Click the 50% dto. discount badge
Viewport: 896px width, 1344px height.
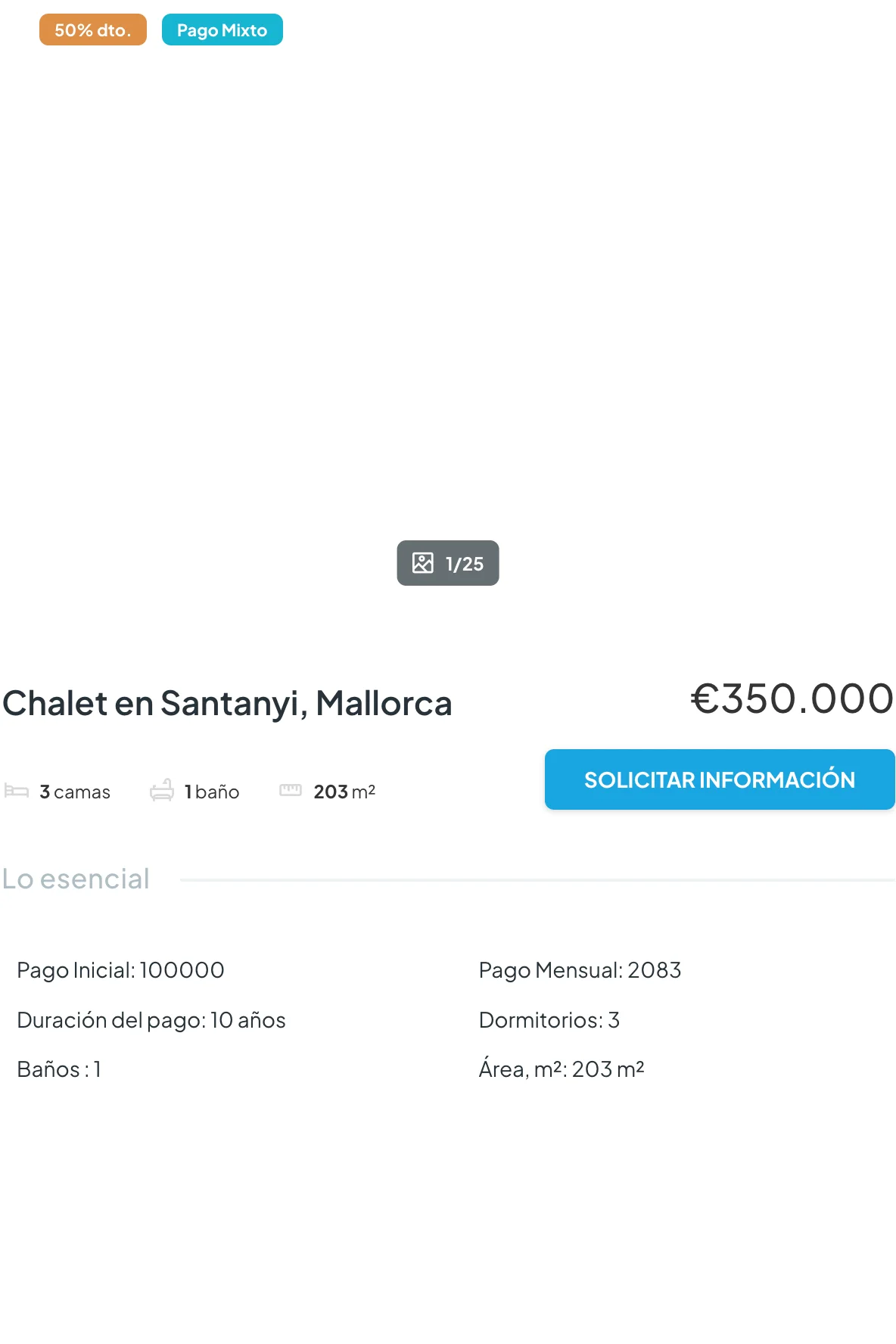[93, 30]
